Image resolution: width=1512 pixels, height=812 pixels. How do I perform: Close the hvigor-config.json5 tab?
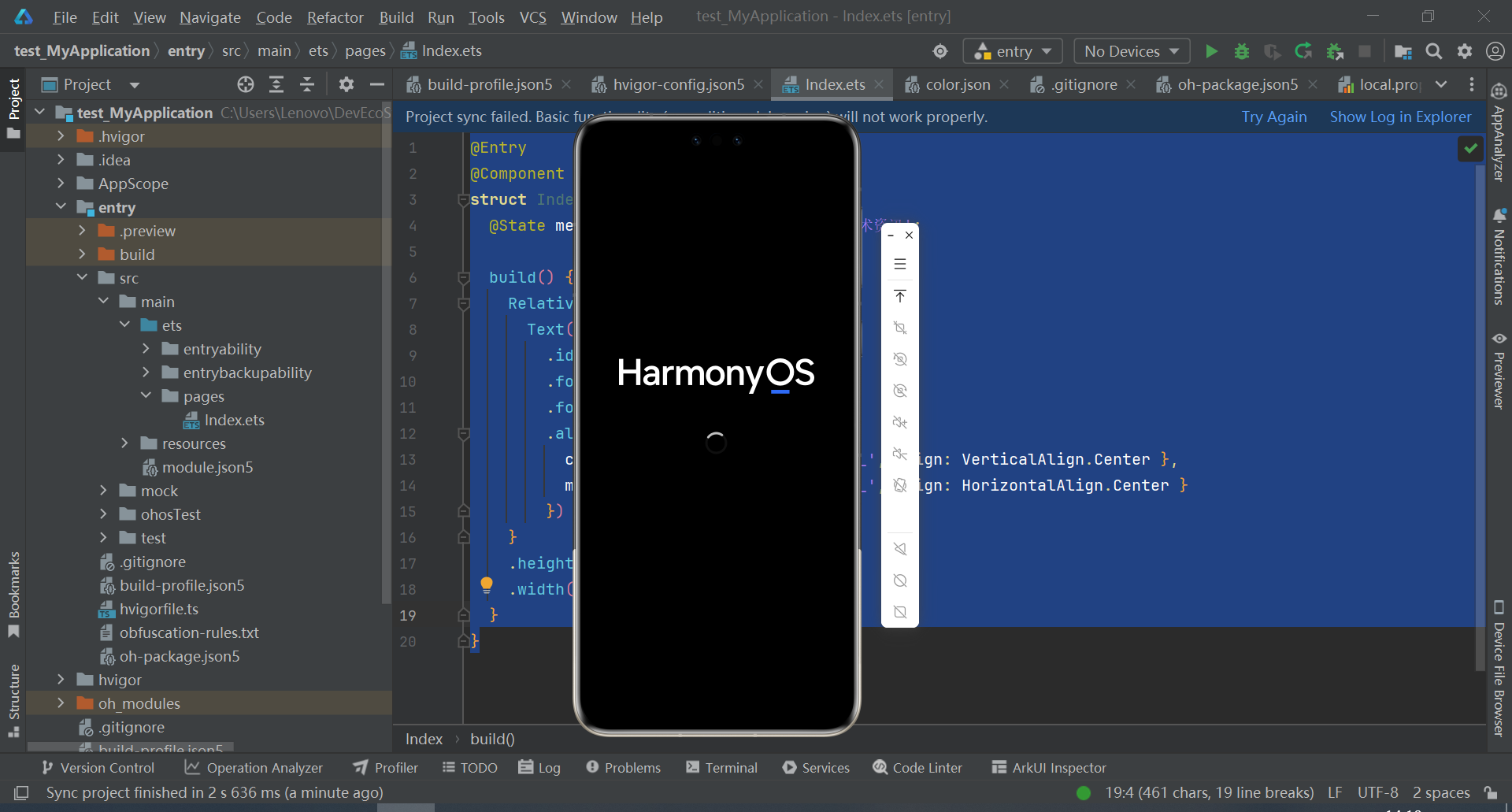[758, 84]
